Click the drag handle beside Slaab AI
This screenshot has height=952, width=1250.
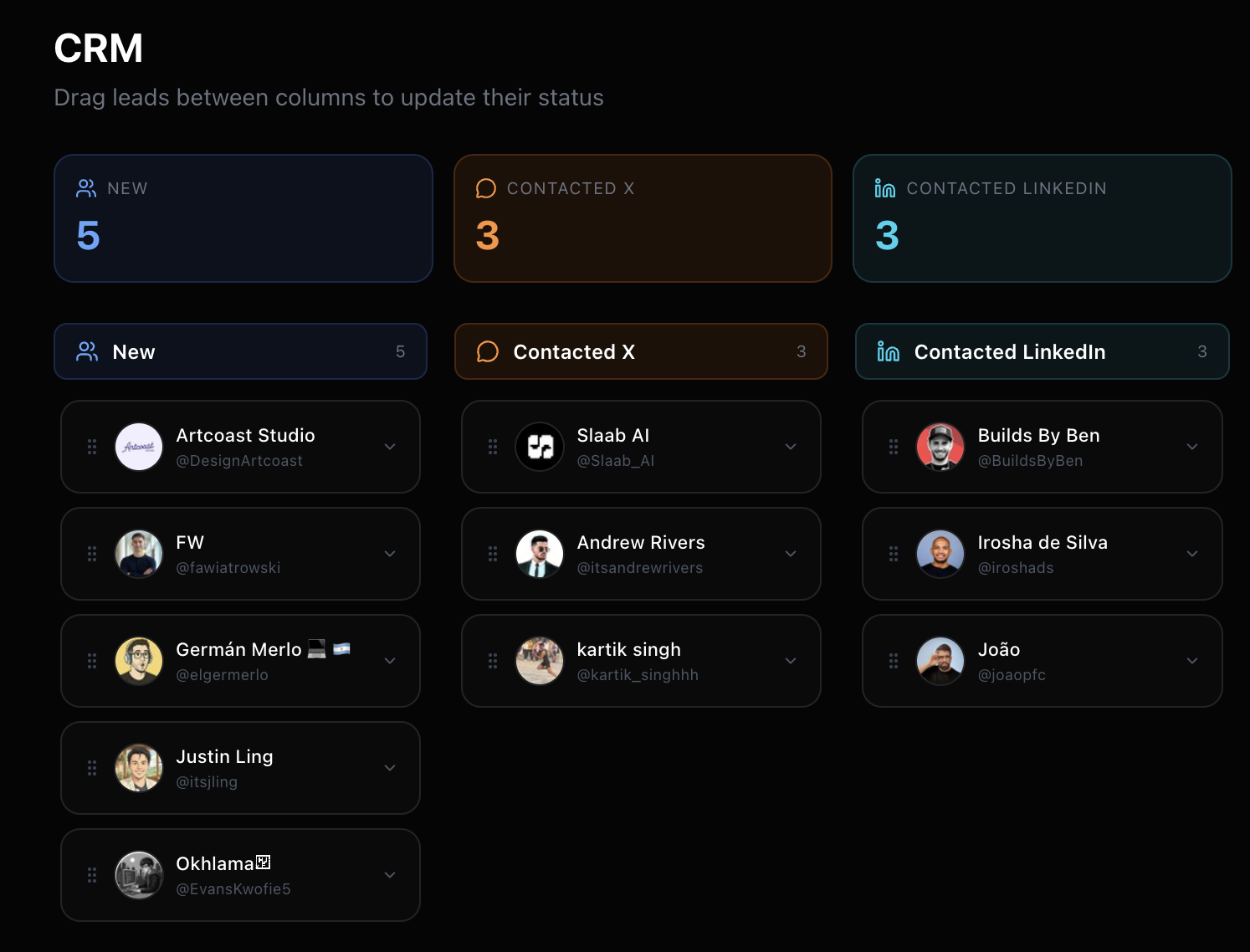pos(493,447)
